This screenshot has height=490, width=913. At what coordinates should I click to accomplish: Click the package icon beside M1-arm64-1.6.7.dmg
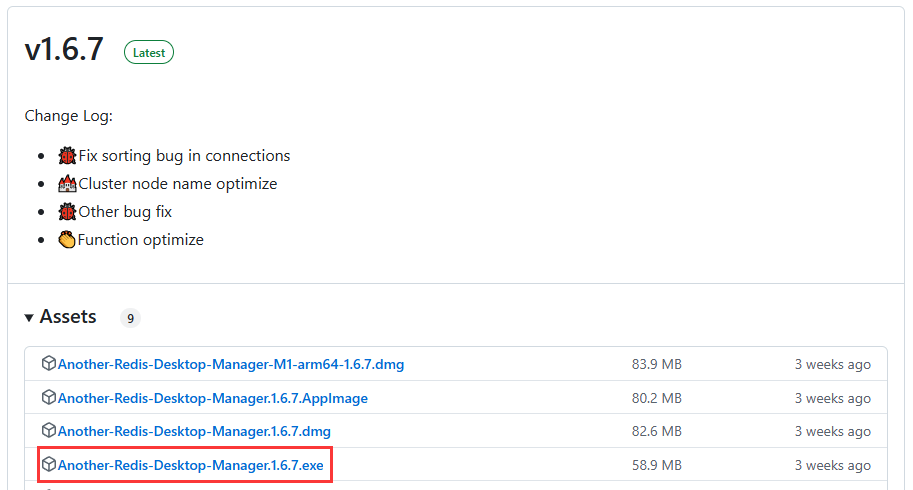(x=49, y=363)
